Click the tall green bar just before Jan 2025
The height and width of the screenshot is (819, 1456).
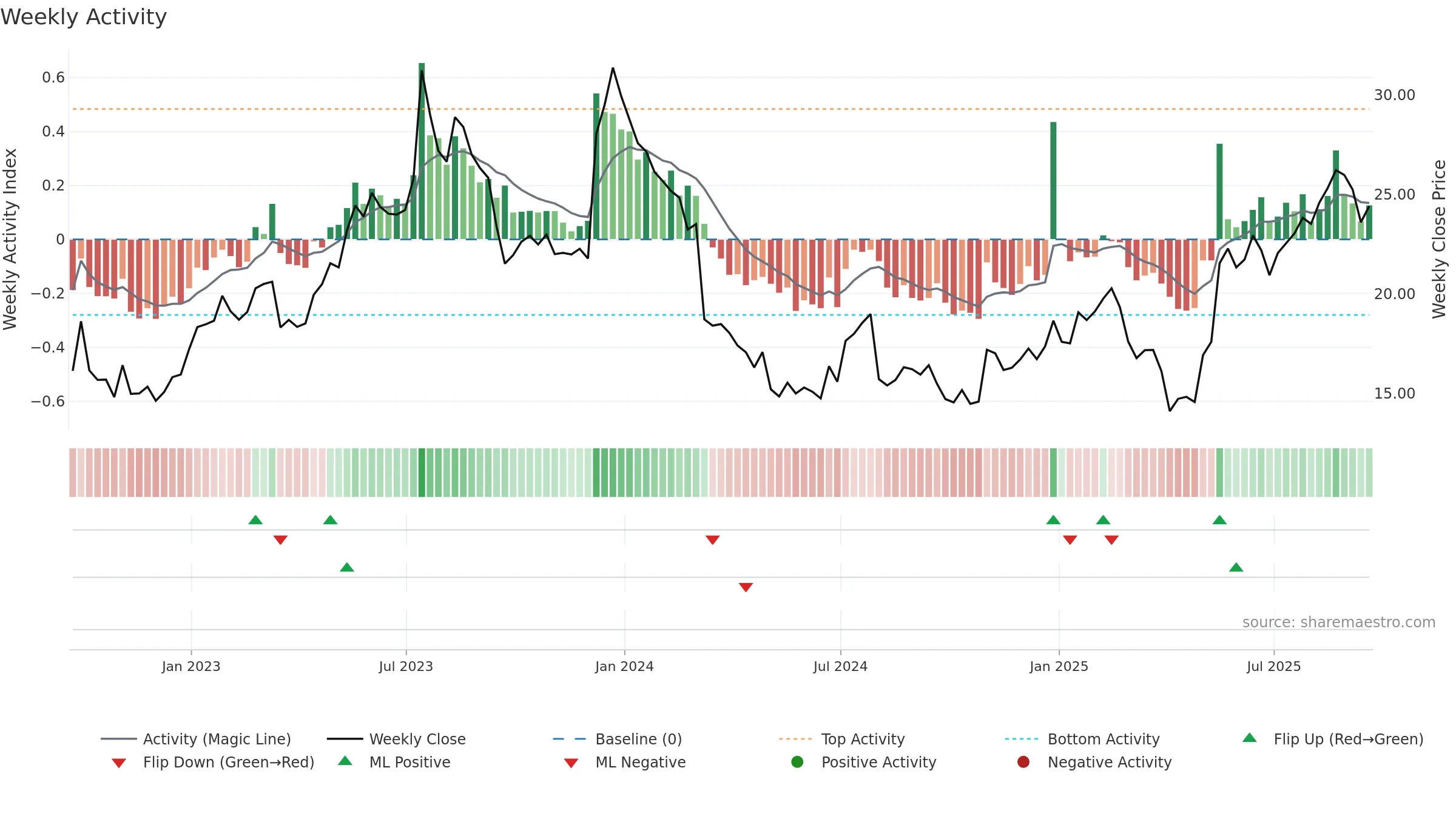(x=1053, y=181)
